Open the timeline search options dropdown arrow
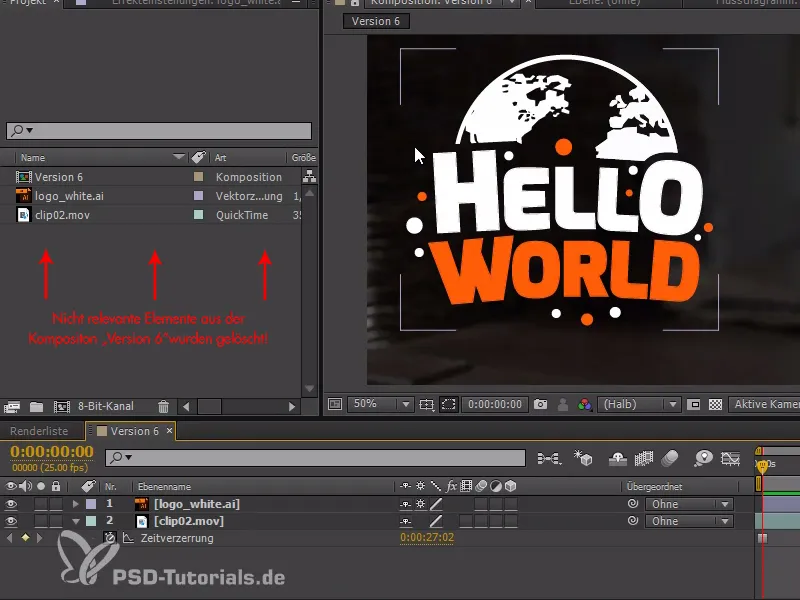 click(x=129, y=458)
